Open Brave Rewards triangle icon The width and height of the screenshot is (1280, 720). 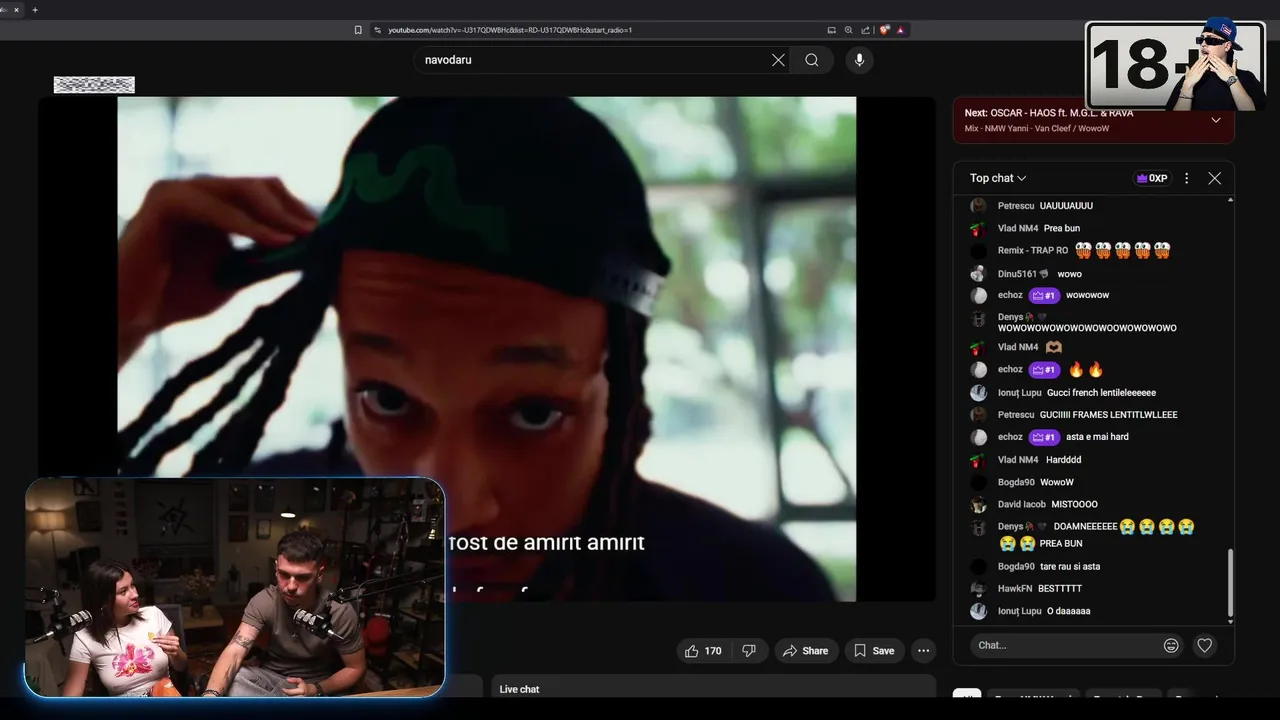[x=900, y=30]
